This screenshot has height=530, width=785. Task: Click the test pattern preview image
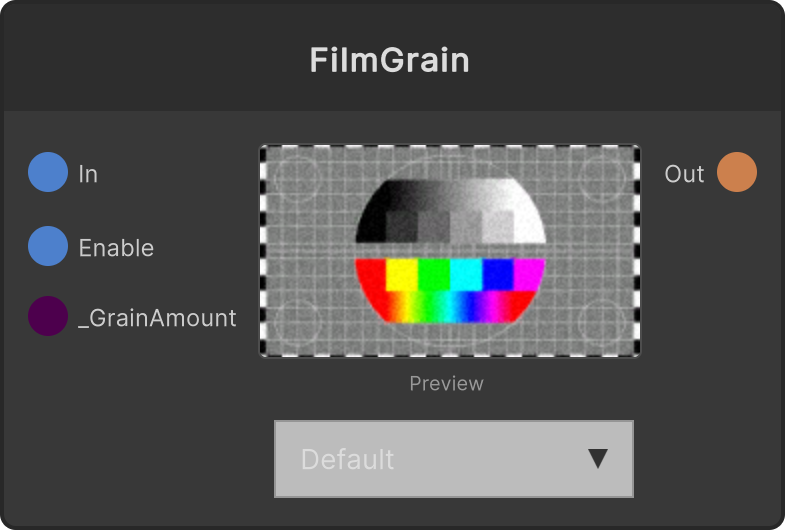[450, 251]
